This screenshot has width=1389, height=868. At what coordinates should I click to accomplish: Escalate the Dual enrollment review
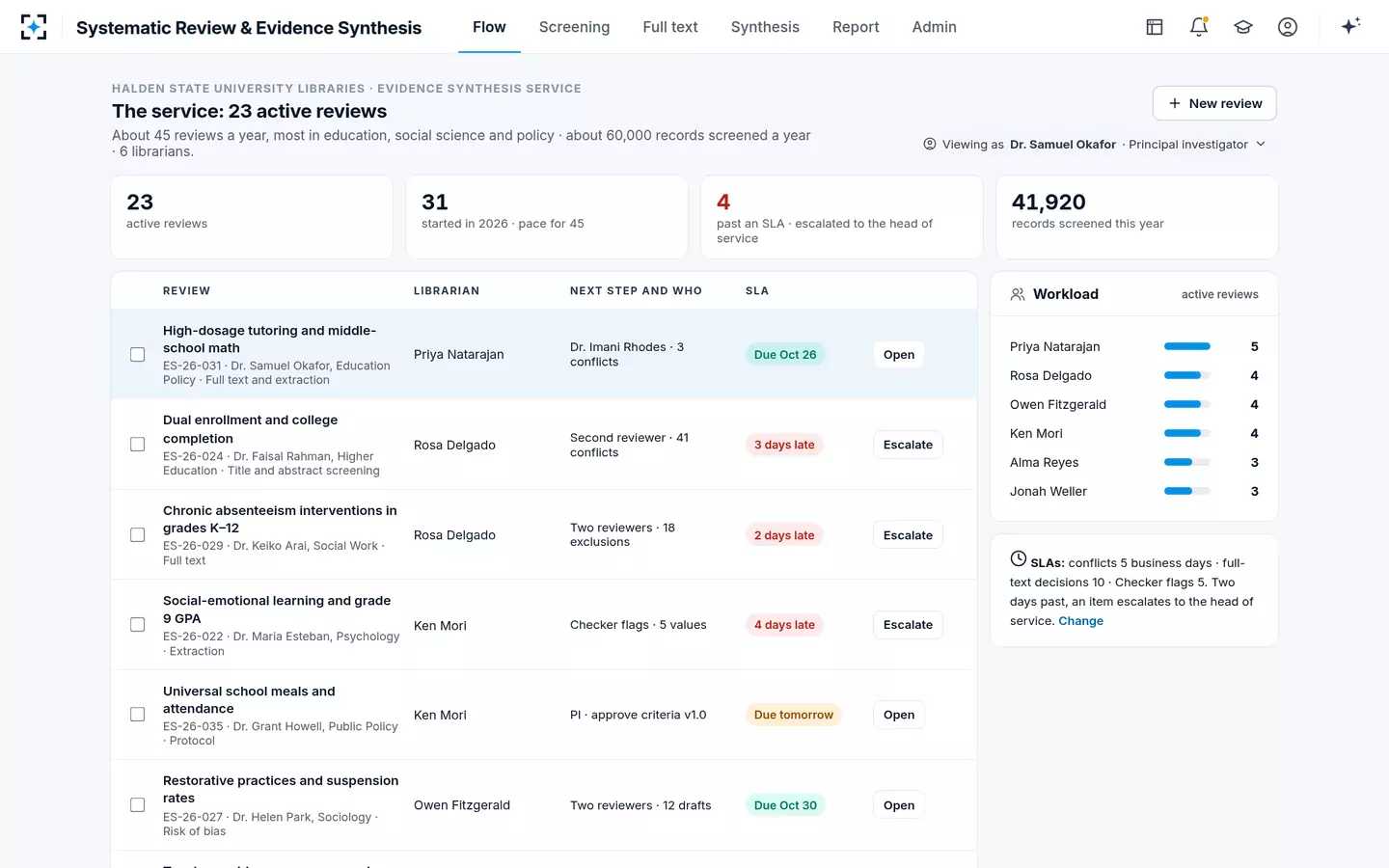pos(908,445)
